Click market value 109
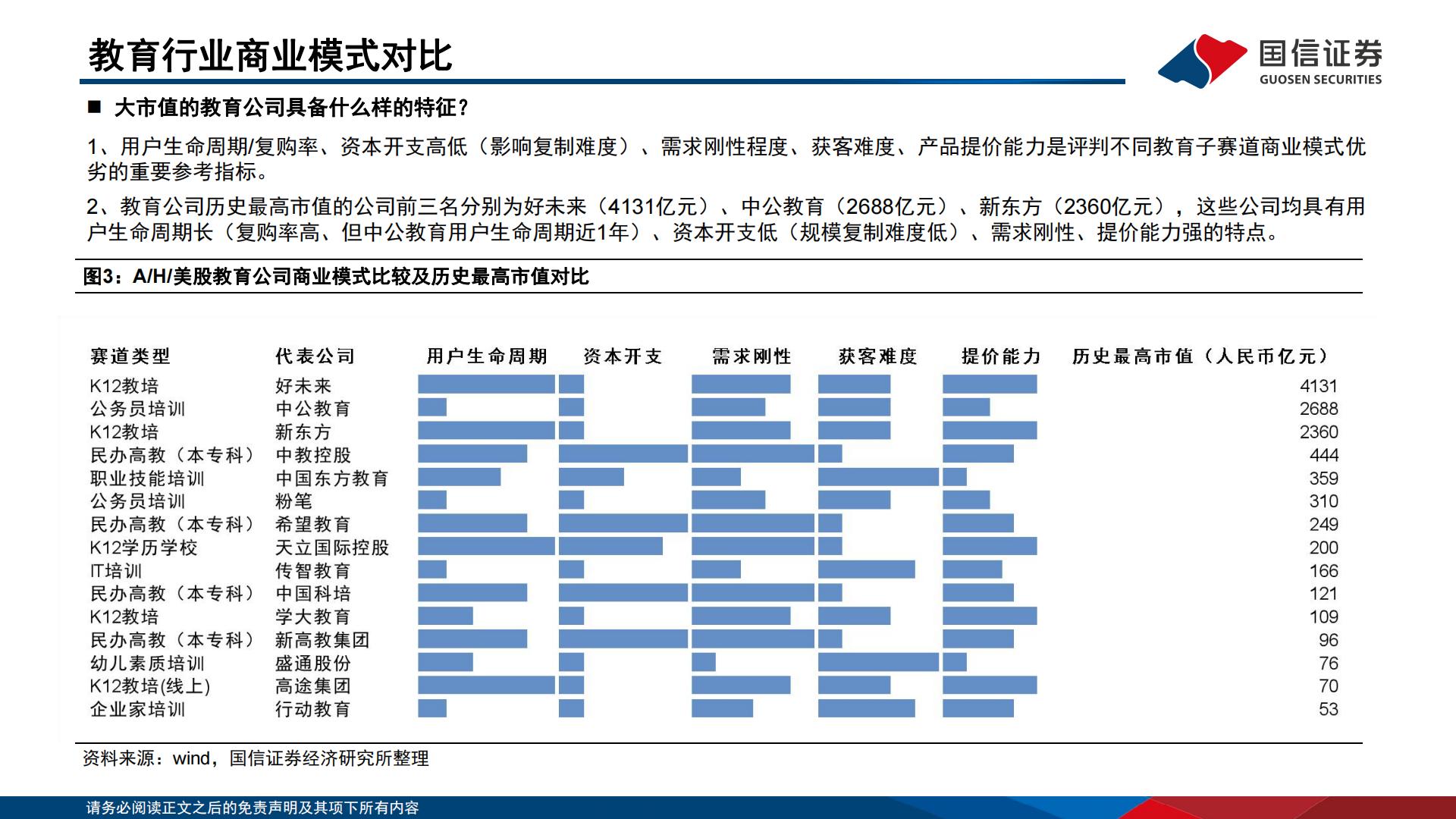 (x=1324, y=617)
